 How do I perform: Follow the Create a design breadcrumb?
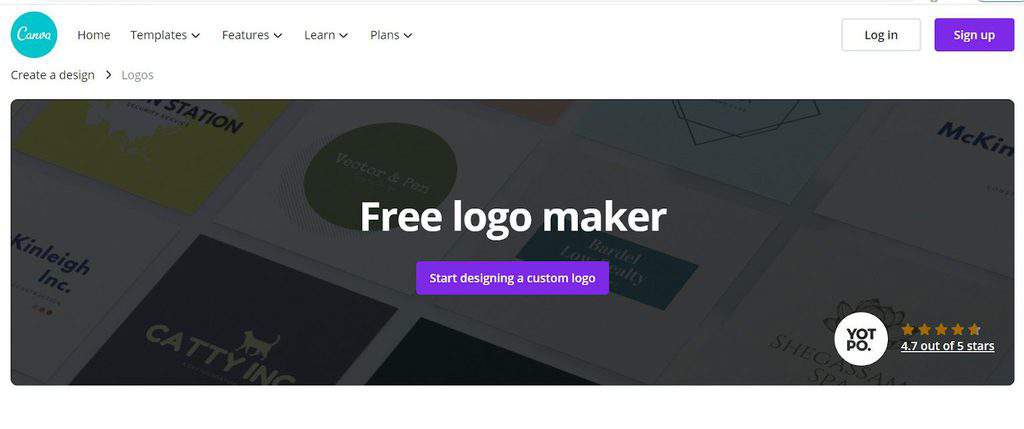[52, 75]
